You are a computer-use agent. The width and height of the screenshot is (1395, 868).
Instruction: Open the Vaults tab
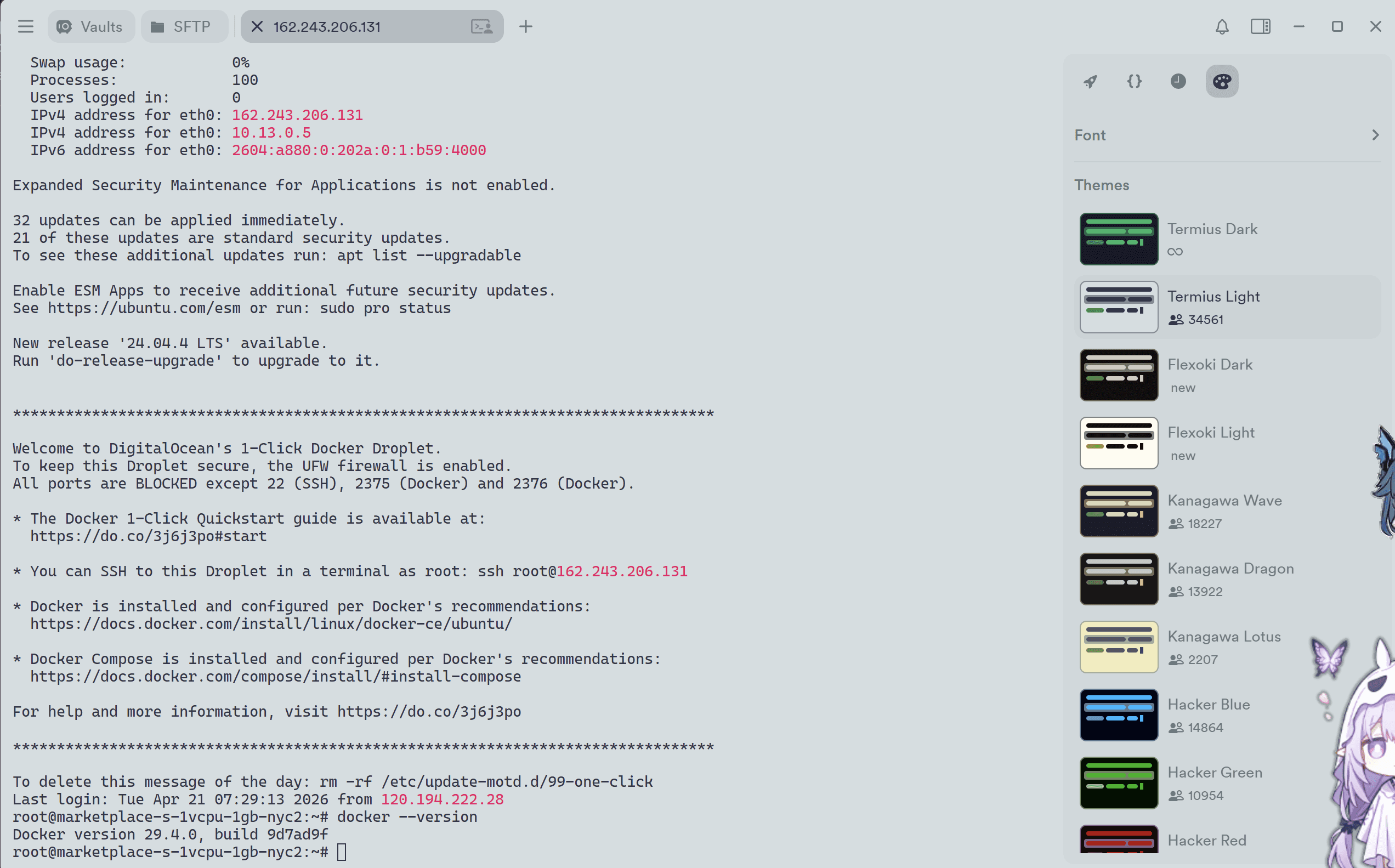(91, 26)
